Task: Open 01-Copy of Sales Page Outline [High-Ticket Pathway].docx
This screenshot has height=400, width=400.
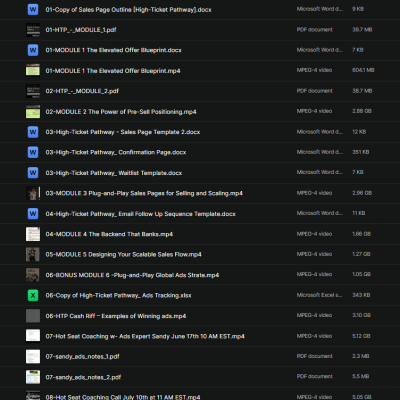Action: pyautogui.click(x=128, y=10)
